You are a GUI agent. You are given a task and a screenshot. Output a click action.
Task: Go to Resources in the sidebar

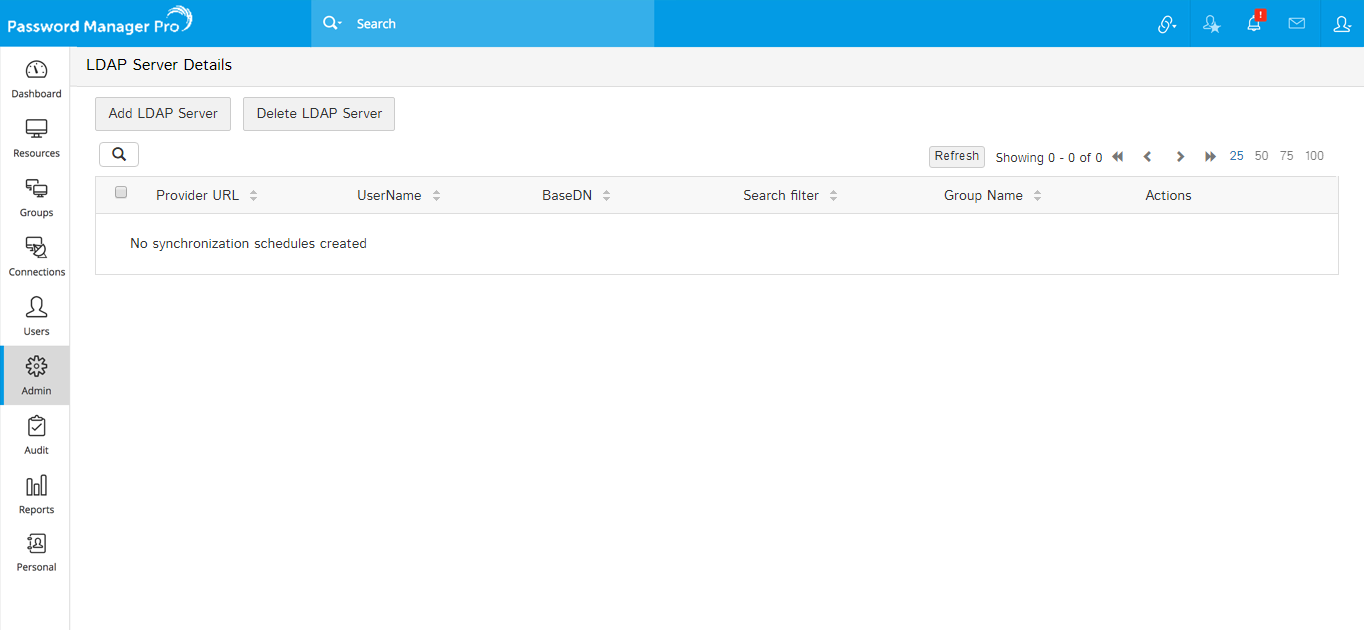coord(36,138)
